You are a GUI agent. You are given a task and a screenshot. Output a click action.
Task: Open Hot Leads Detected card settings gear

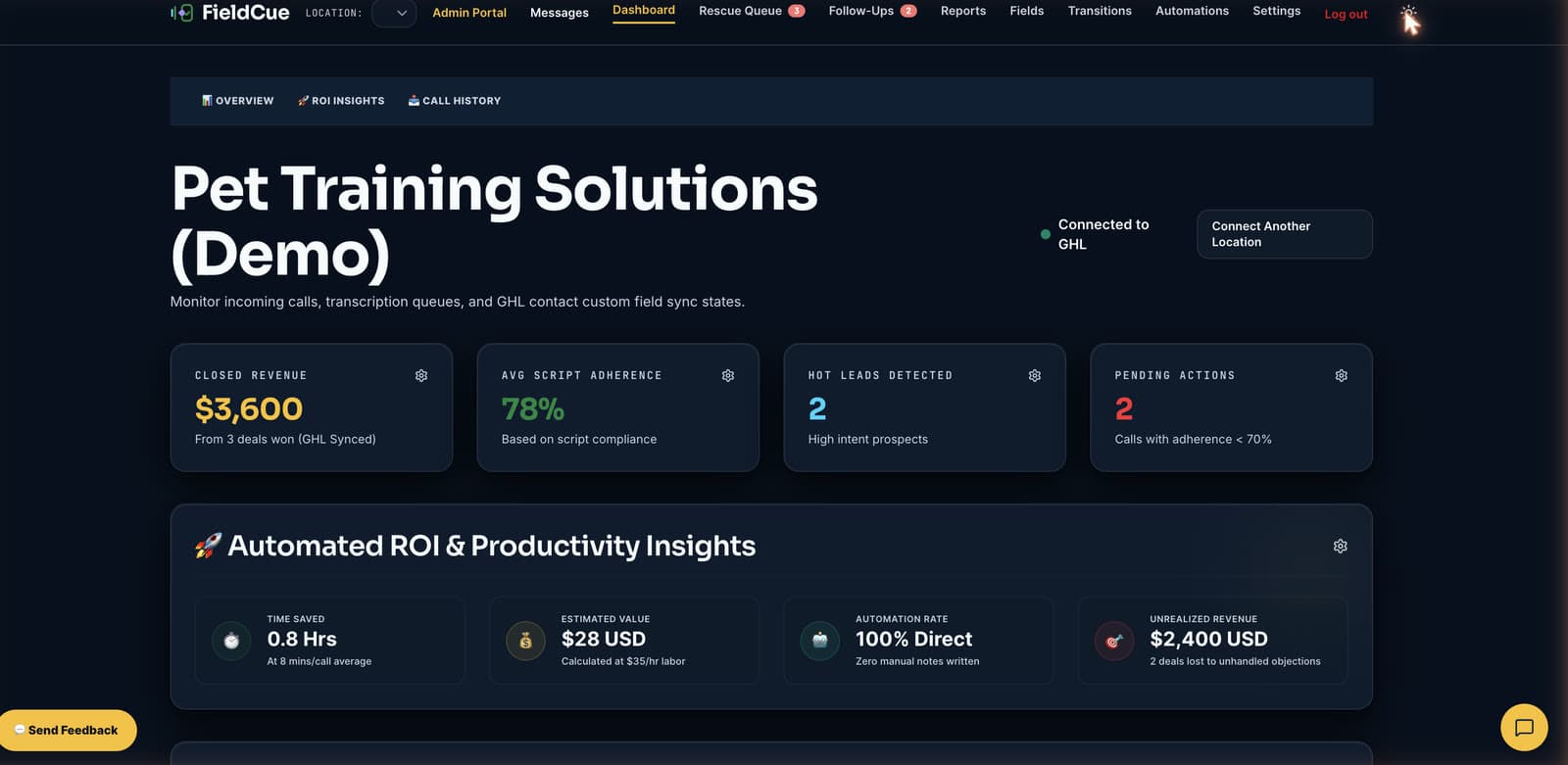click(1035, 376)
